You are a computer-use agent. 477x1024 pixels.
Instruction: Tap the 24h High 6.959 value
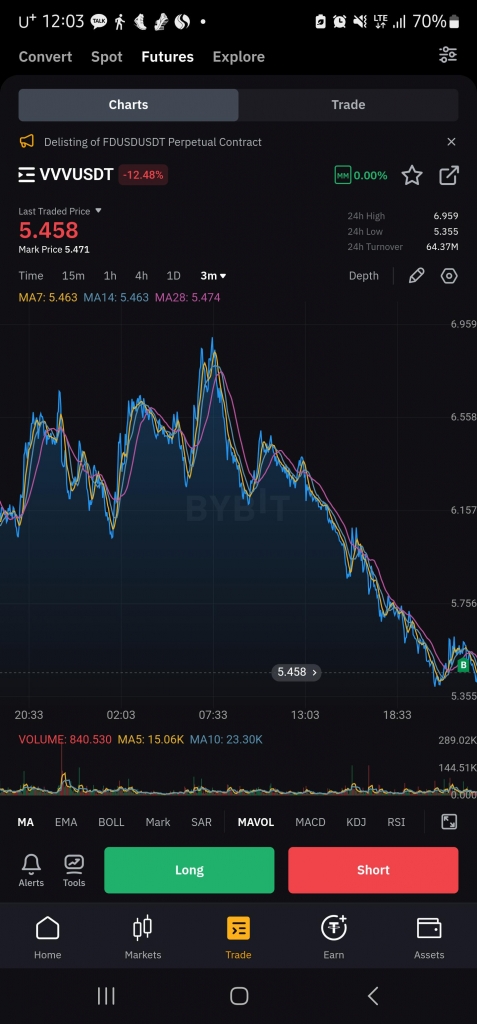coord(446,216)
